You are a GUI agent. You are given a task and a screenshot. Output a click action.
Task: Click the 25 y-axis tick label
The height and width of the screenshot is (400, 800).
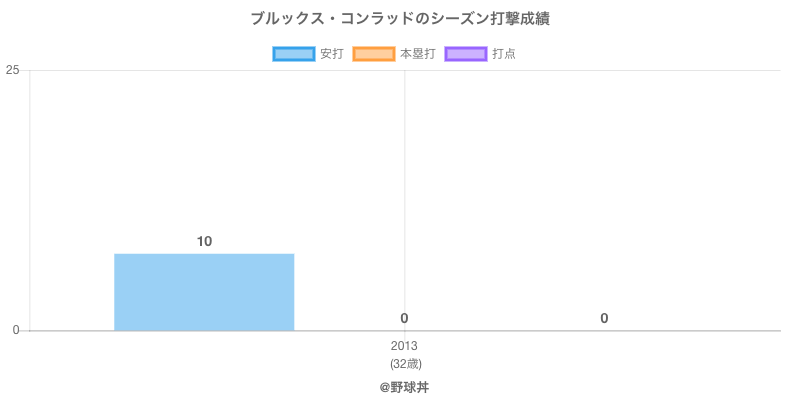12,70
